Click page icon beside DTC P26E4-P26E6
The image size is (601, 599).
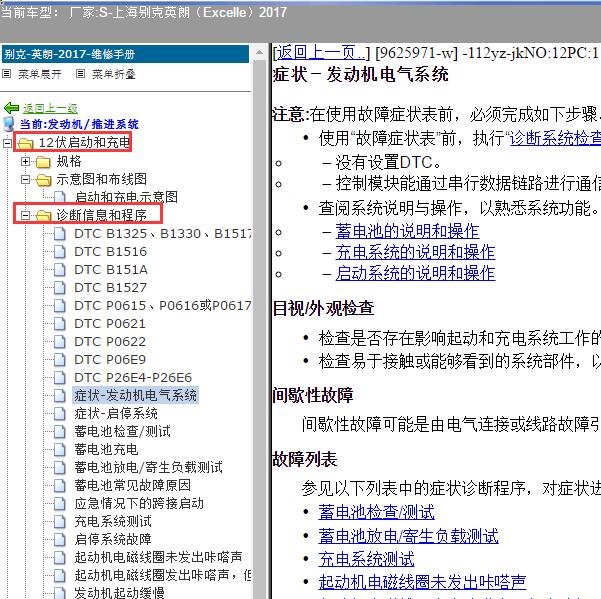(x=59, y=377)
